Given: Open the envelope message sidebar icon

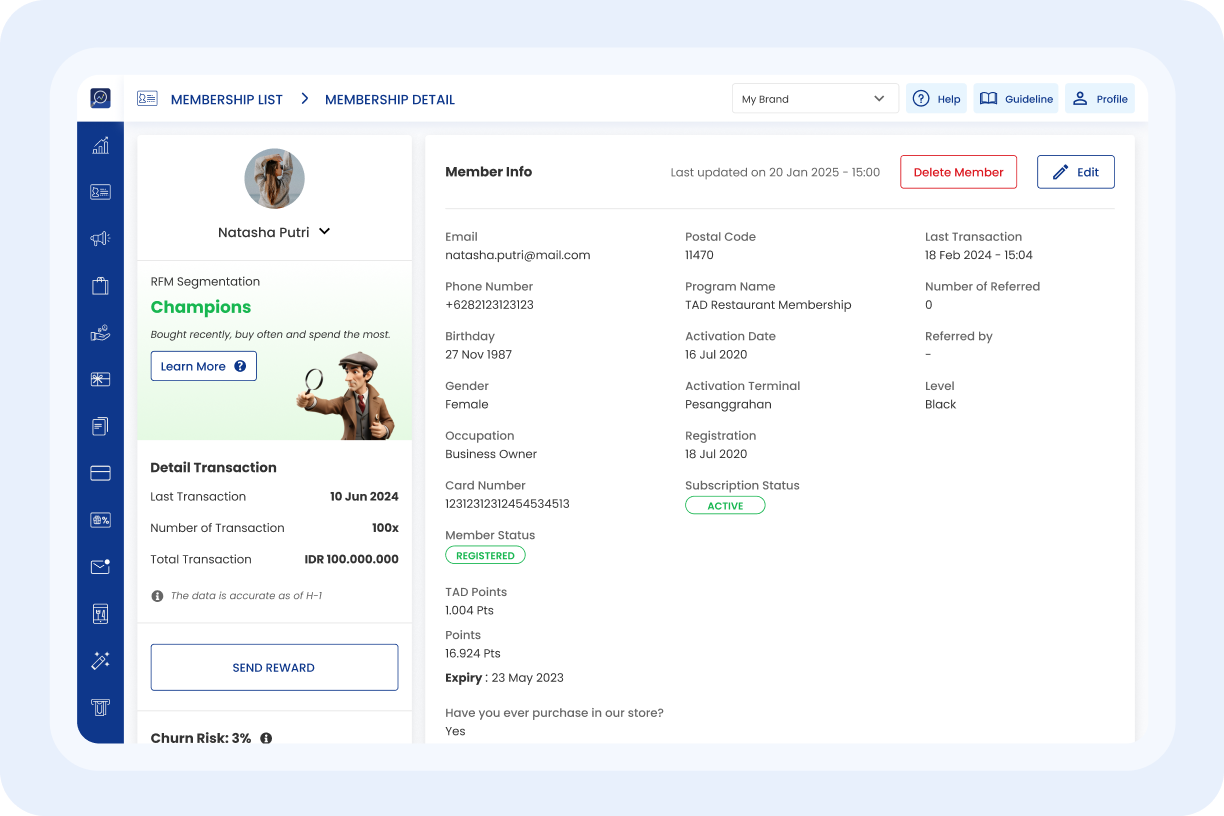Looking at the screenshot, I should (x=100, y=567).
